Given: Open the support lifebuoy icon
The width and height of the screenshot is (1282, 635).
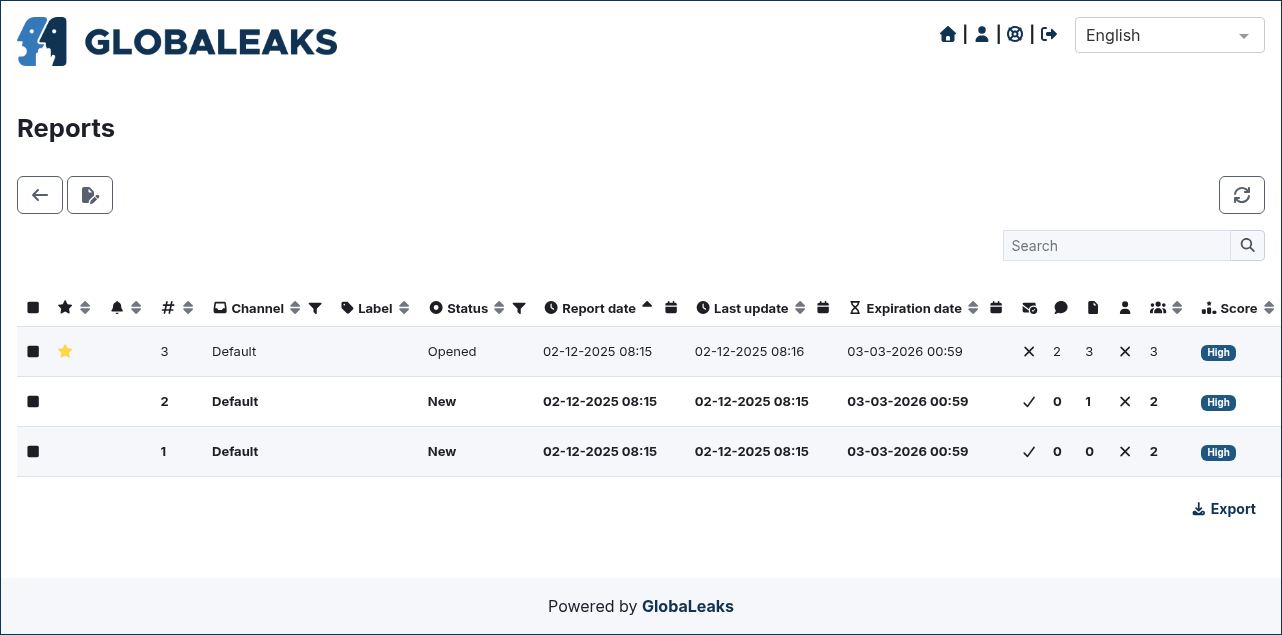Looking at the screenshot, I should 1015,35.
